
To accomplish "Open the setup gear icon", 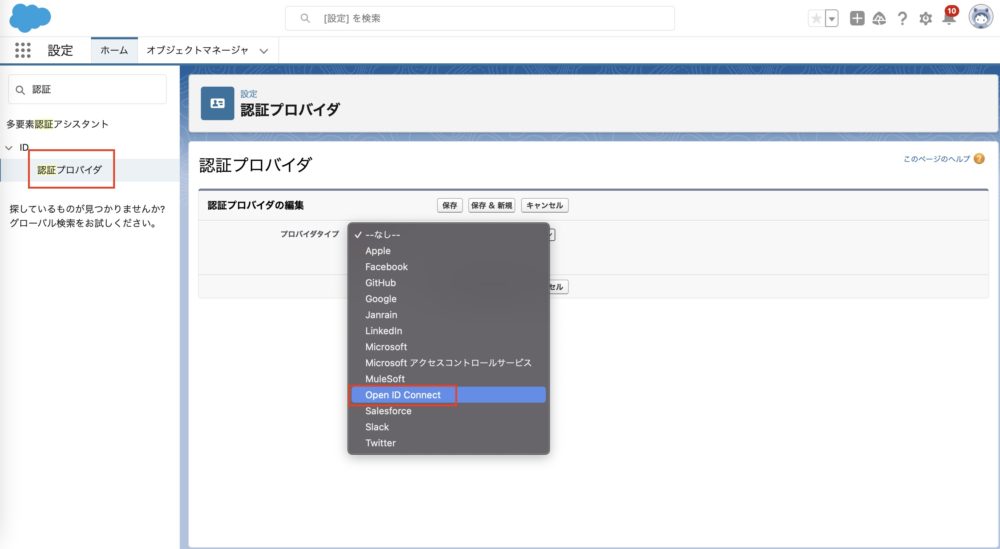I will (x=925, y=18).
